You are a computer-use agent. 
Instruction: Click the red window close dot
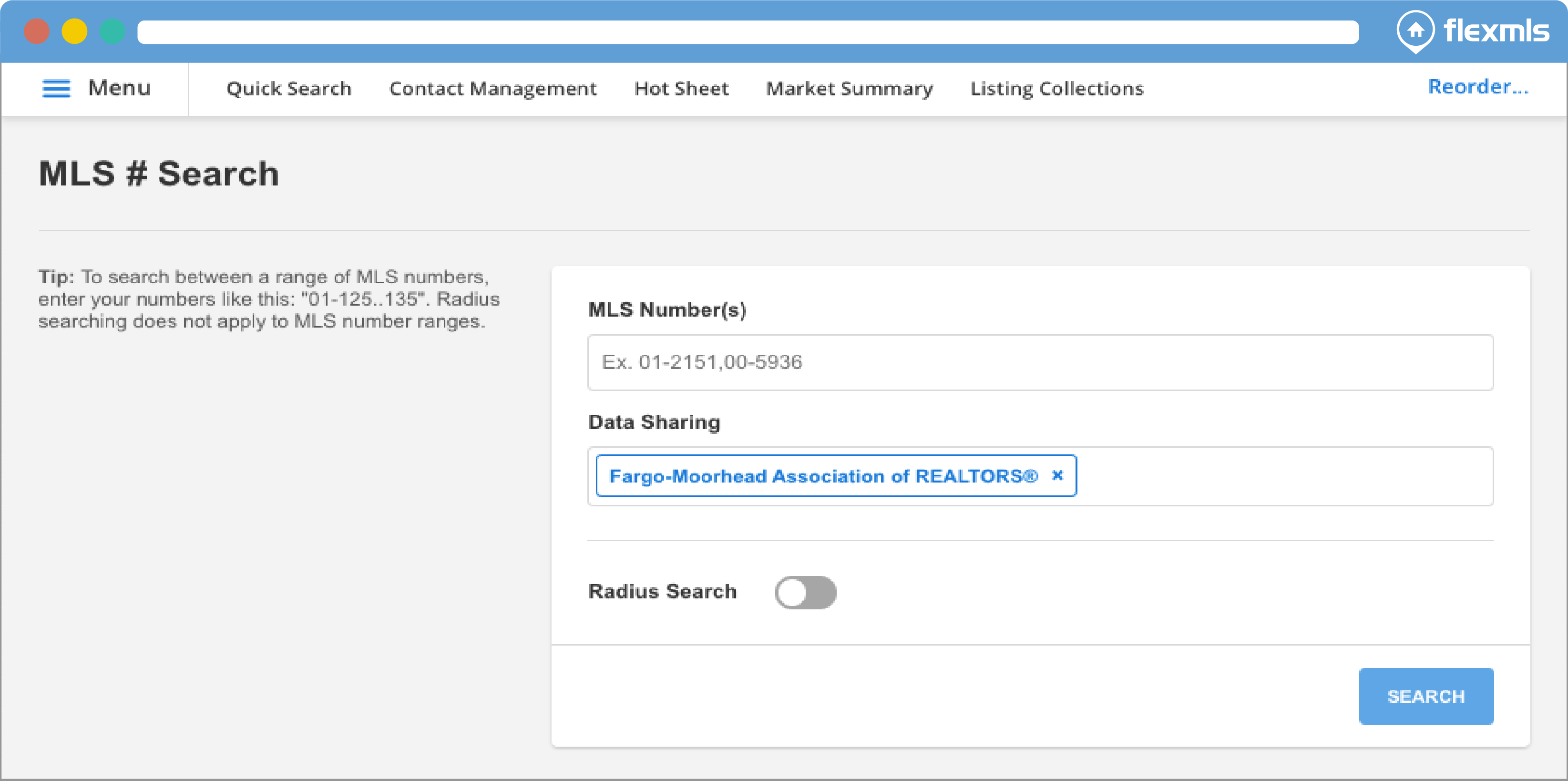click(x=37, y=31)
